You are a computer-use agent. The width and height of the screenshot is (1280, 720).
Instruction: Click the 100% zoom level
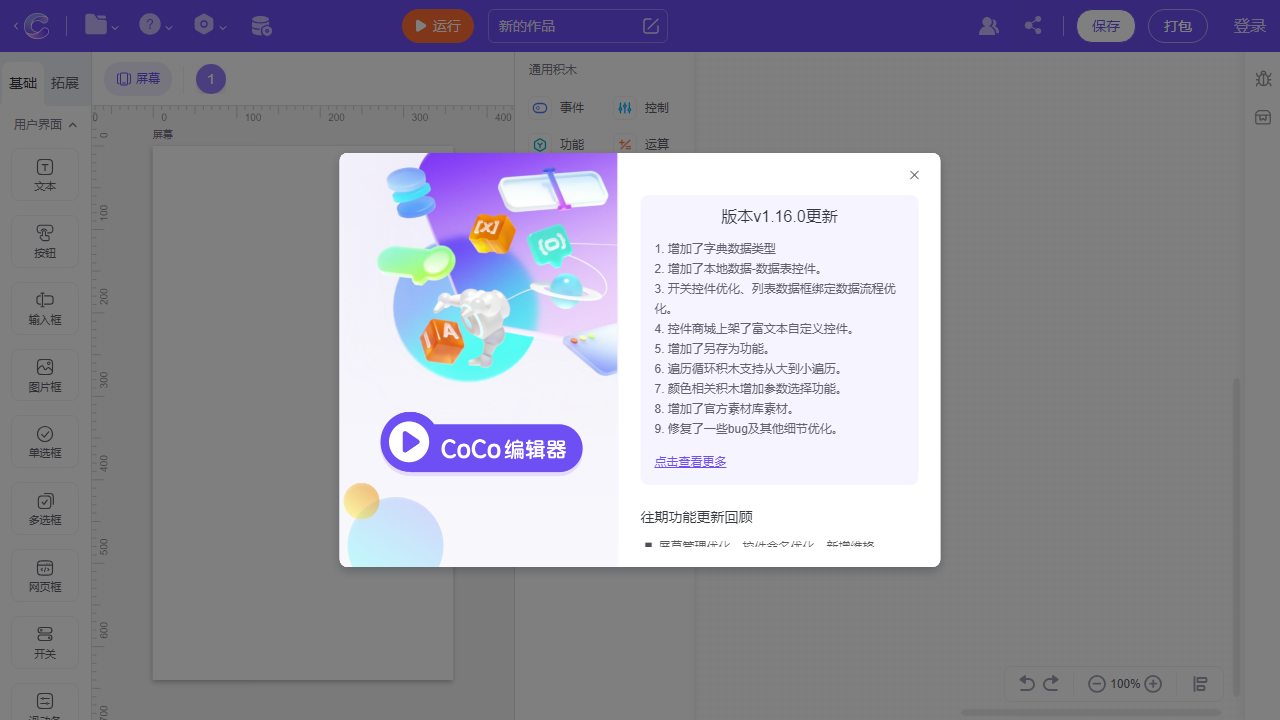(1125, 684)
